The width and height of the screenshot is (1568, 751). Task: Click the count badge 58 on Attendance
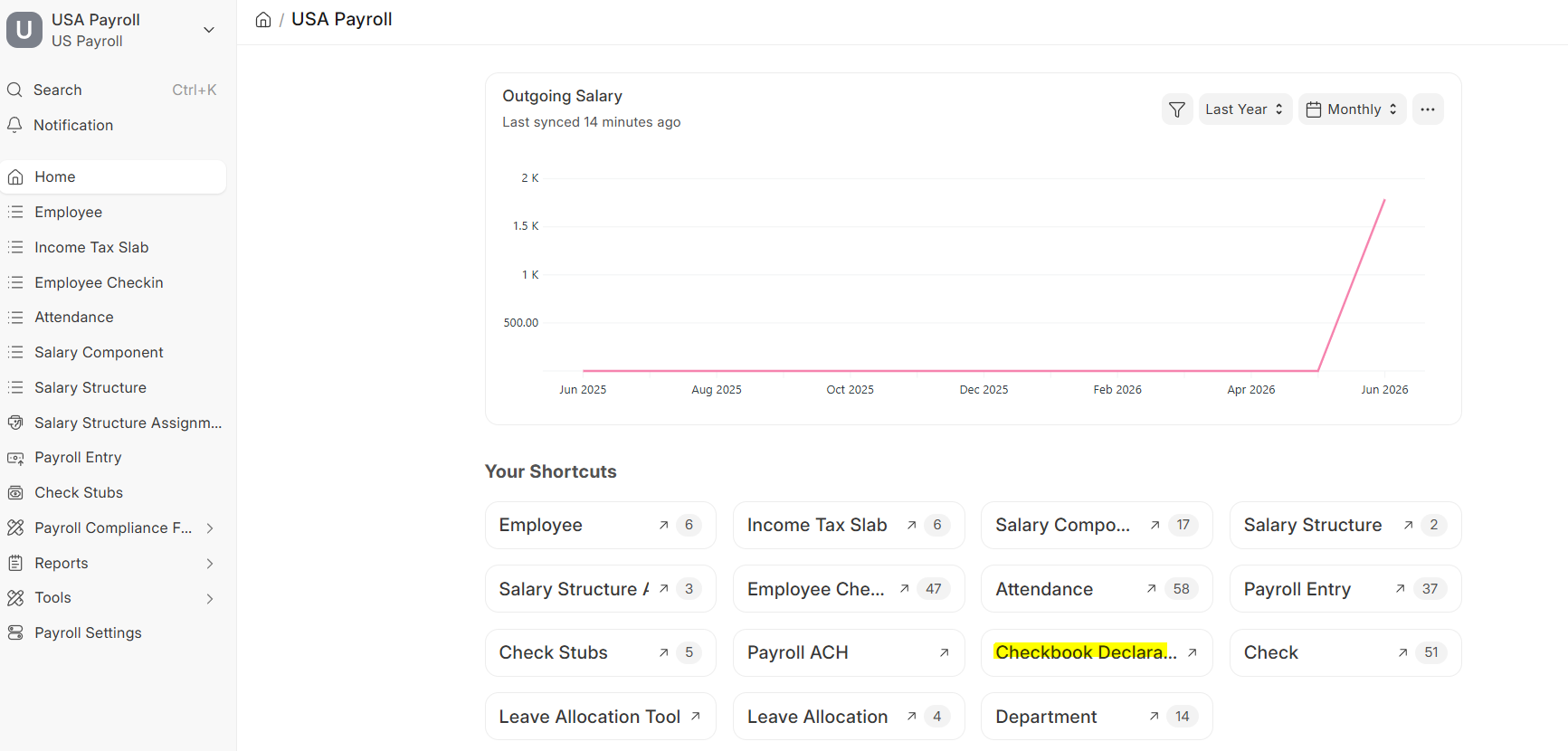(x=1181, y=589)
